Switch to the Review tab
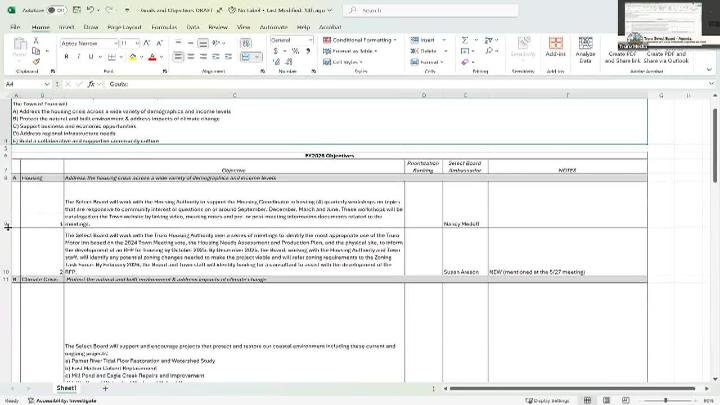 point(218,27)
